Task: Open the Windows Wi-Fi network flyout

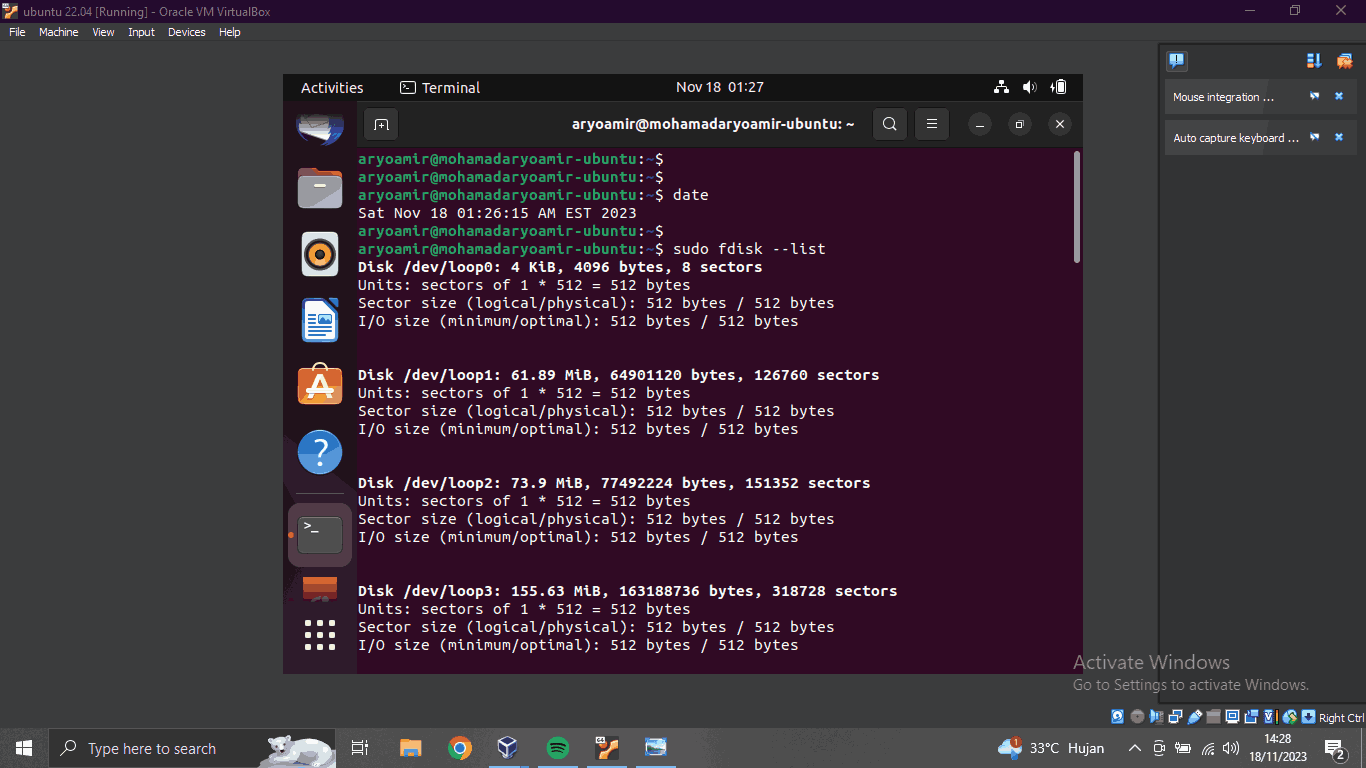Action: tap(1208, 748)
